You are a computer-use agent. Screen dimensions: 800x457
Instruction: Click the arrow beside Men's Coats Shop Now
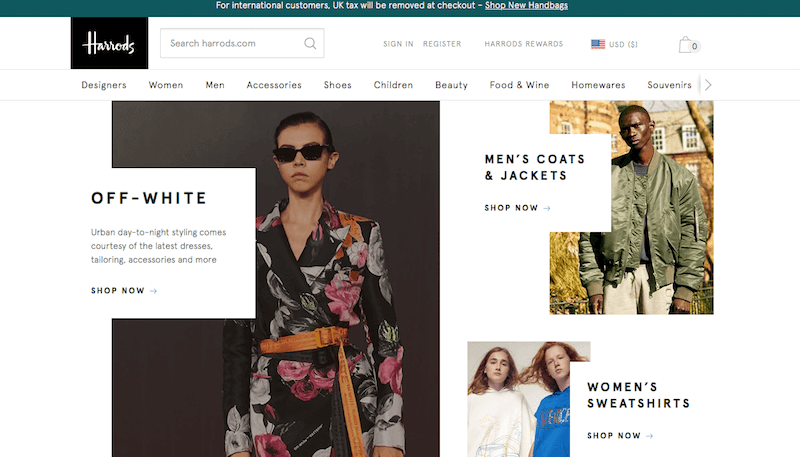coord(547,208)
